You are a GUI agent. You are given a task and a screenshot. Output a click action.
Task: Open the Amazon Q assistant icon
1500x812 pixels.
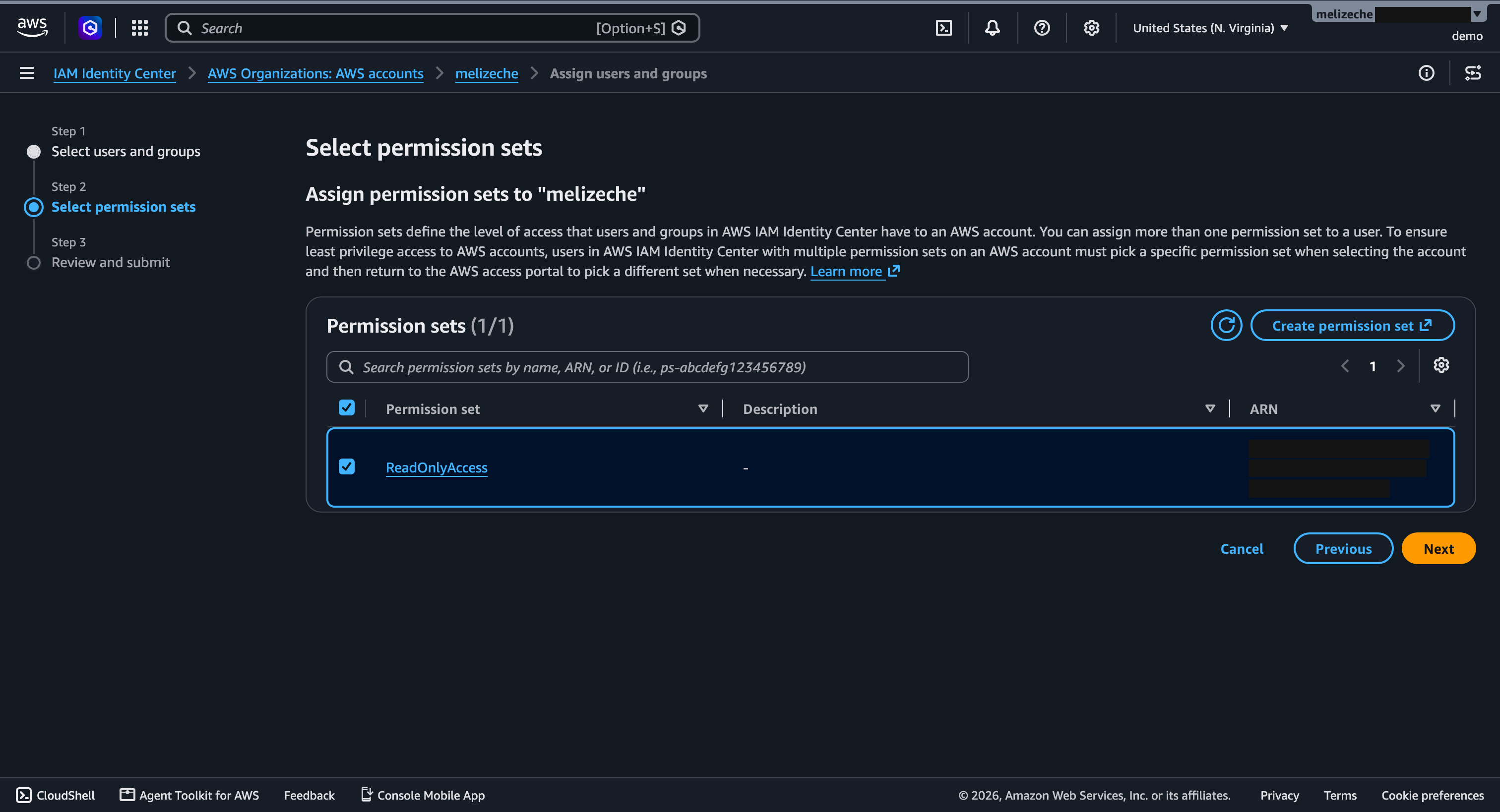[x=90, y=28]
